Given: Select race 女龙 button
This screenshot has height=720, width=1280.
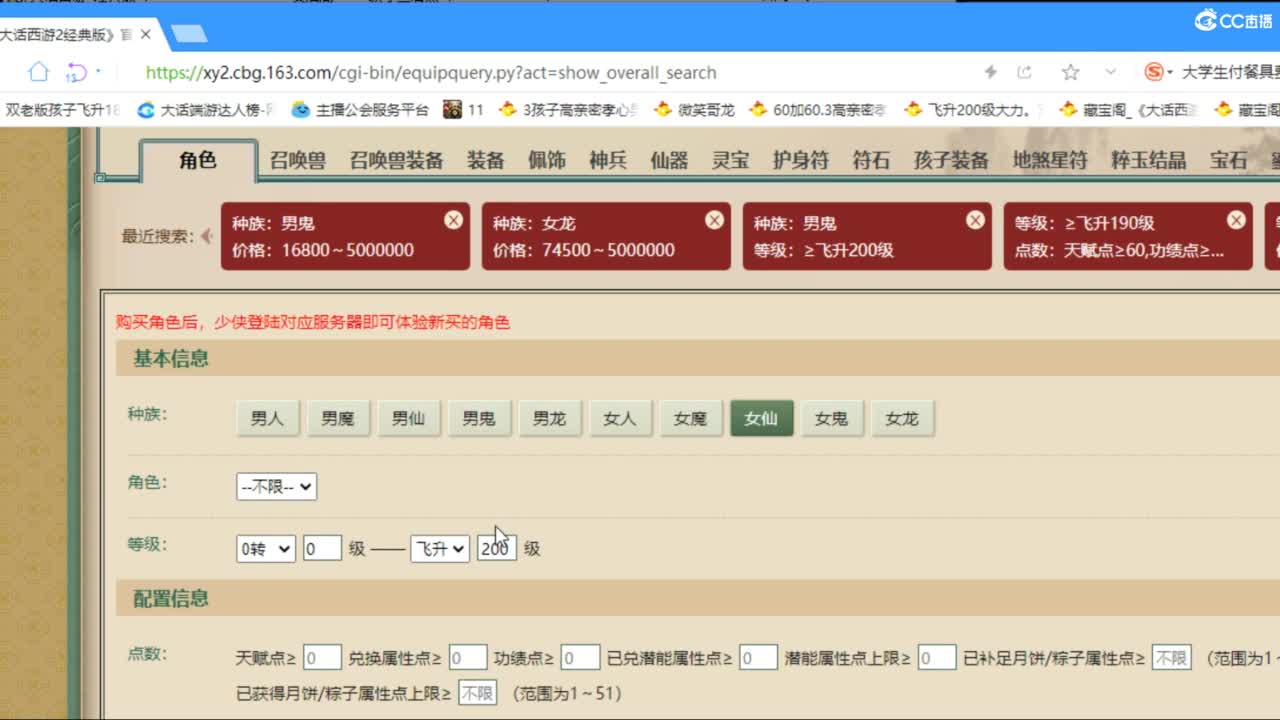Looking at the screenshot, I should point(902,419).
